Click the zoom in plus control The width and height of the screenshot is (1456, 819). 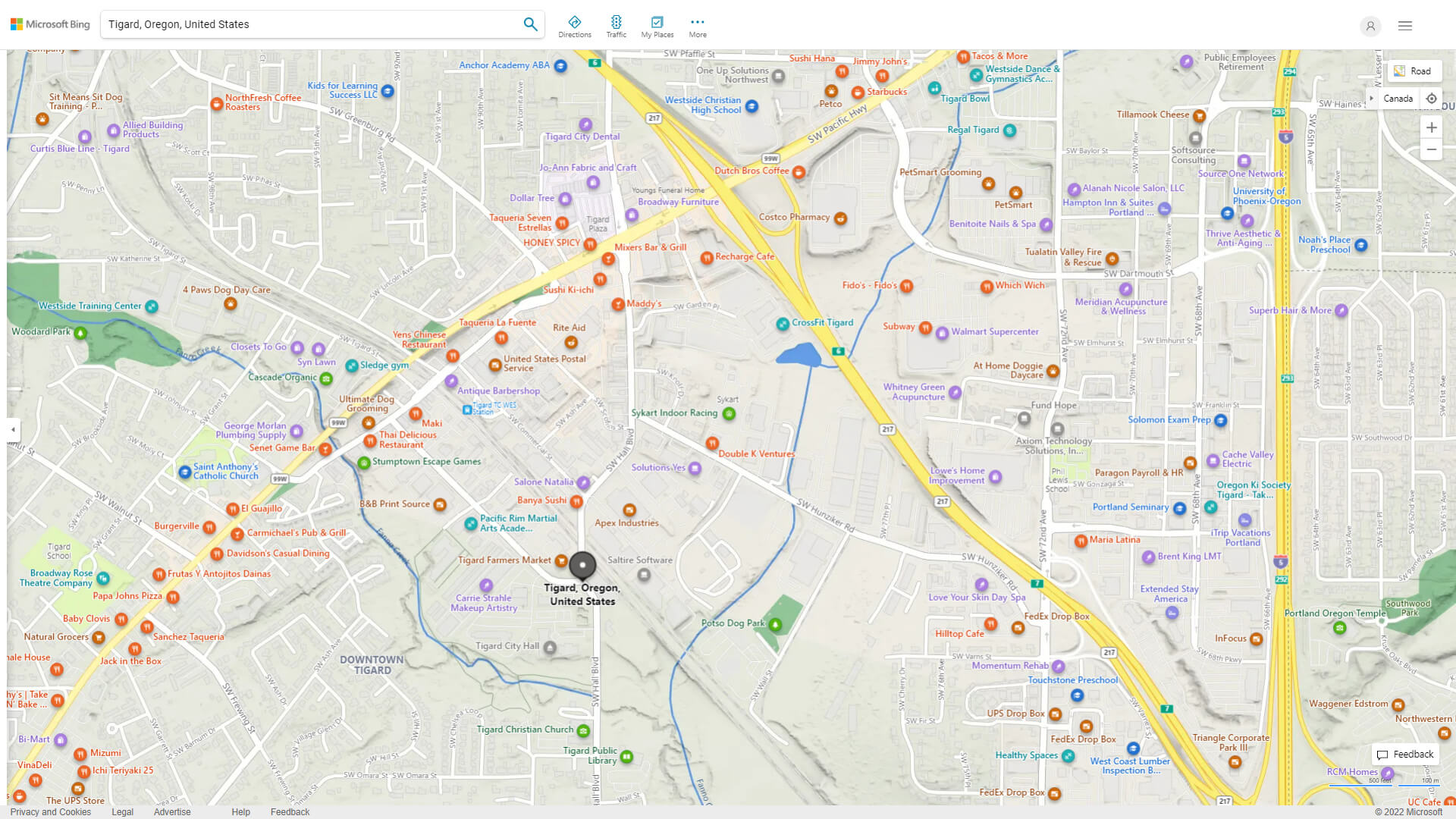click(x=1432, y=127)
